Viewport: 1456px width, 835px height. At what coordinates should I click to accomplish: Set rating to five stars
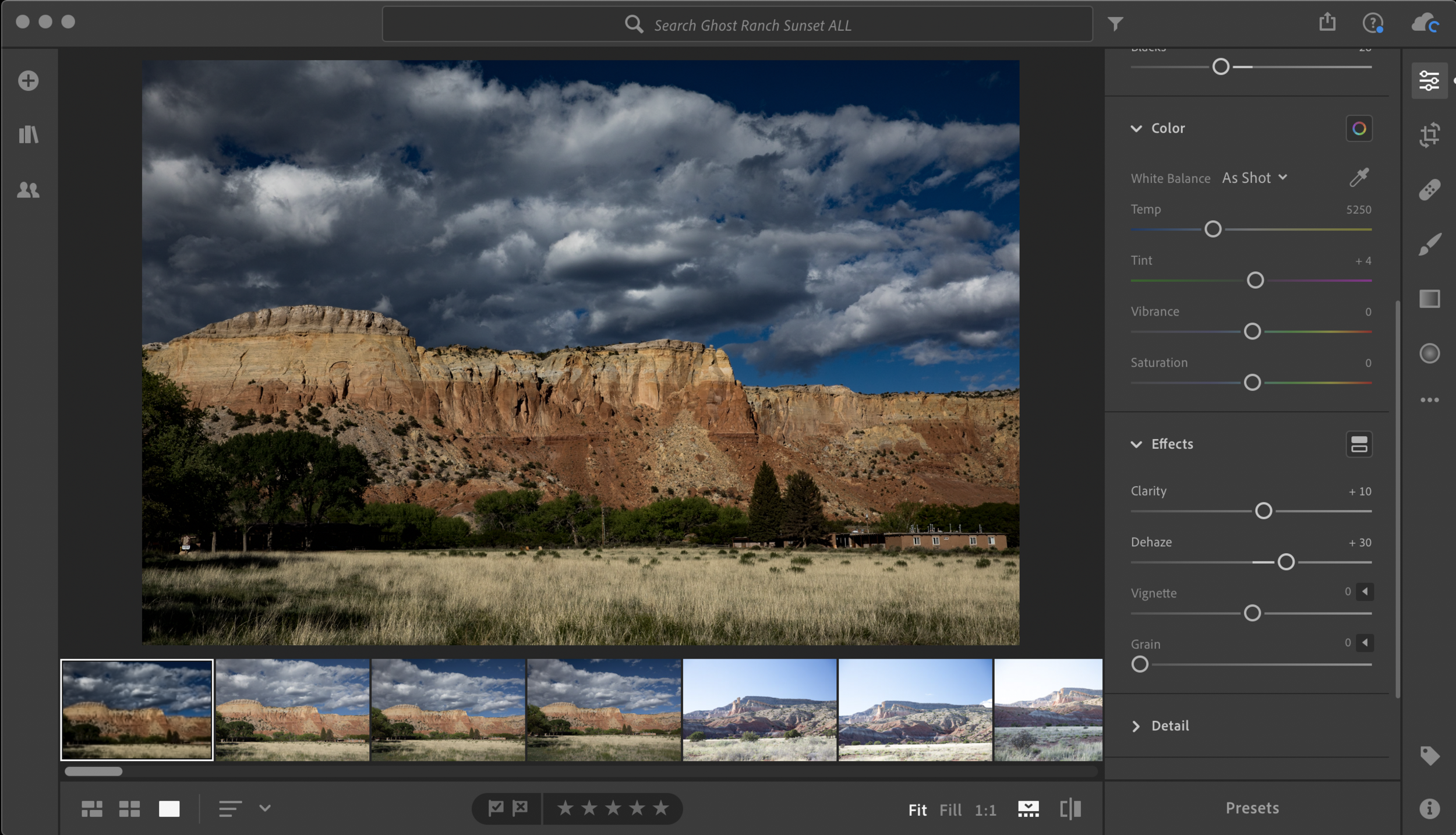[x=660, y=808]
